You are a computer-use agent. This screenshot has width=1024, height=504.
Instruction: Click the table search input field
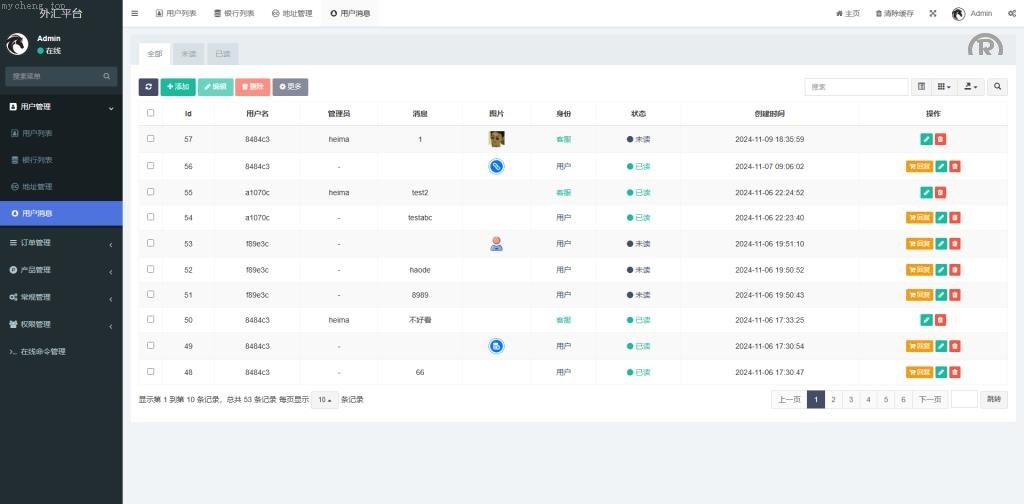(x=856, y=87)
